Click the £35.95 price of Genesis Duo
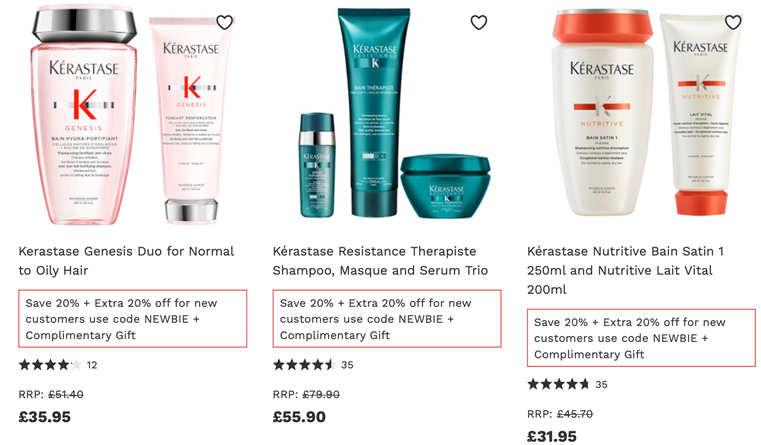Image resolution: width=761 pixels, height=445 pixels. (45, 417)
